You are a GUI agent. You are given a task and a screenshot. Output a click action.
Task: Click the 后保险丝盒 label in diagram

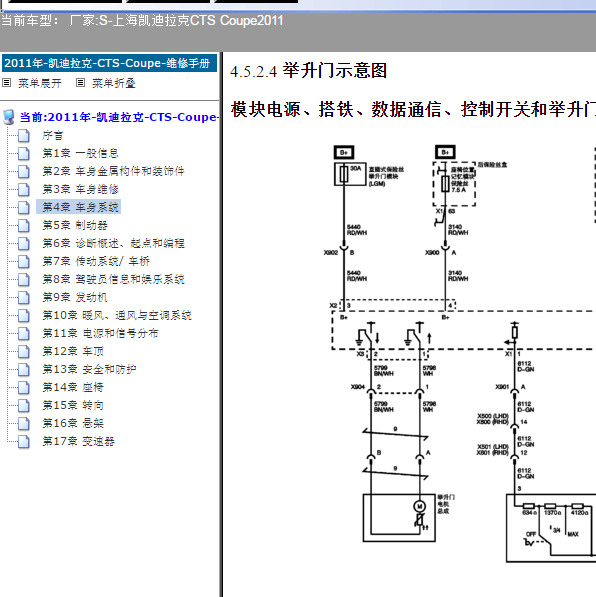pyautogui.click(x=492, y=164)
